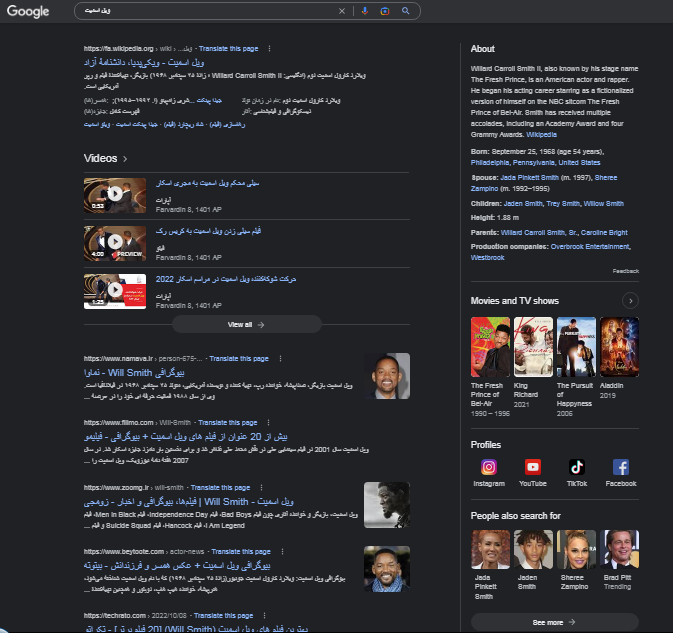Screen dimensions: 673x633
Task: Click See more people button
Action: 555,622
